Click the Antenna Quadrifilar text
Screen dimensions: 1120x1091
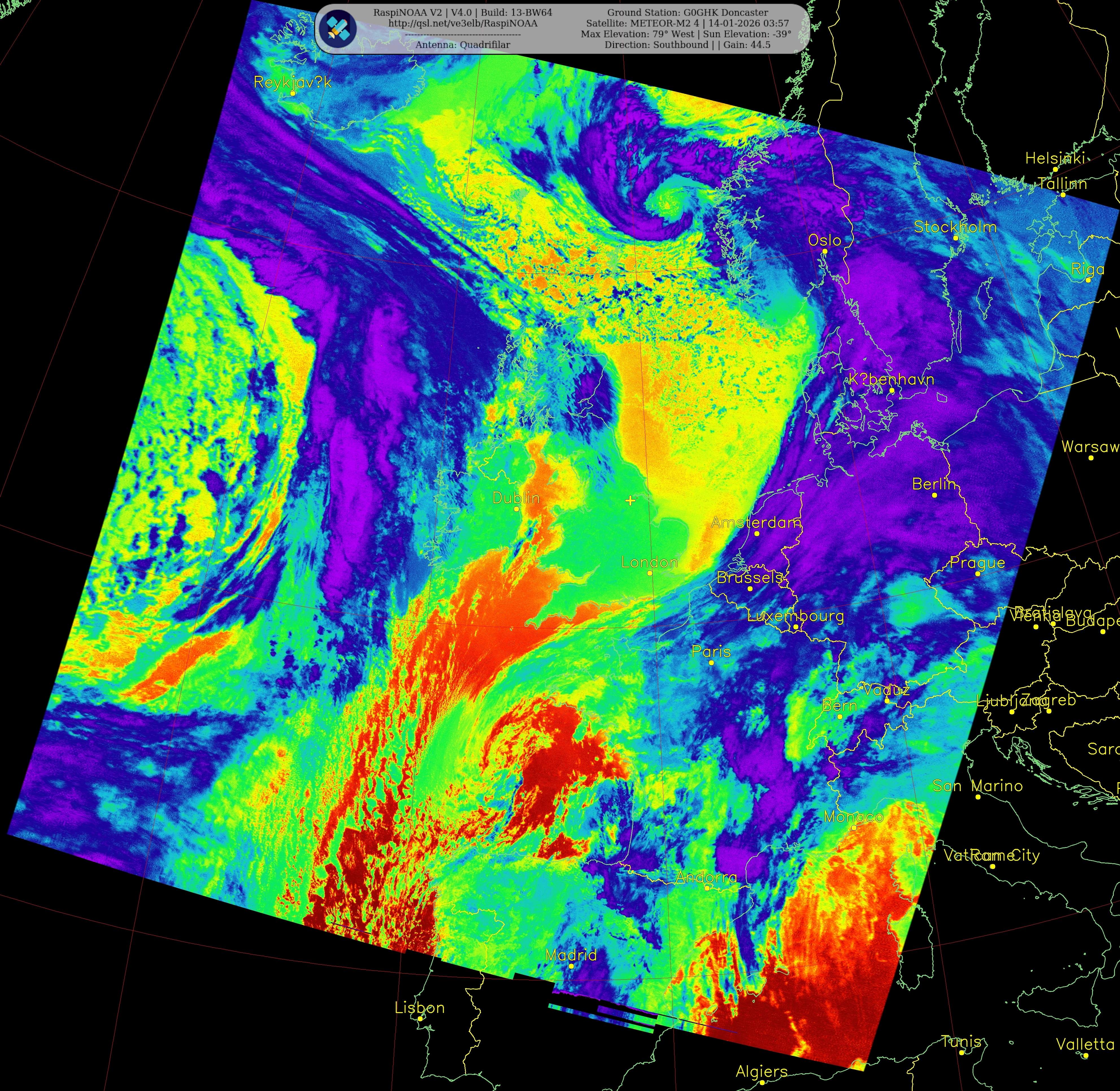[x=462, y=45]
